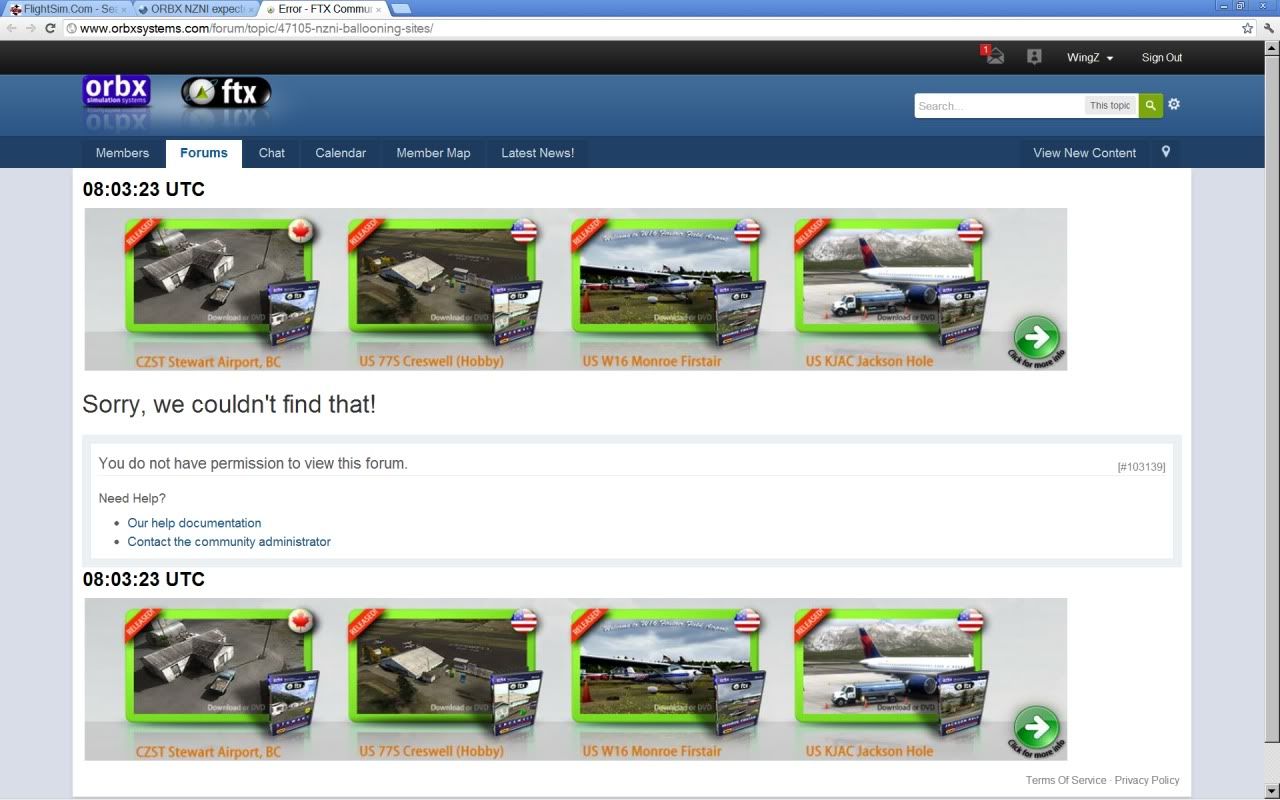Image resolution: width=1280 pixels, height=800 pixels.
Task: Click the green arrow on top banner
Action: [1036, 337]
